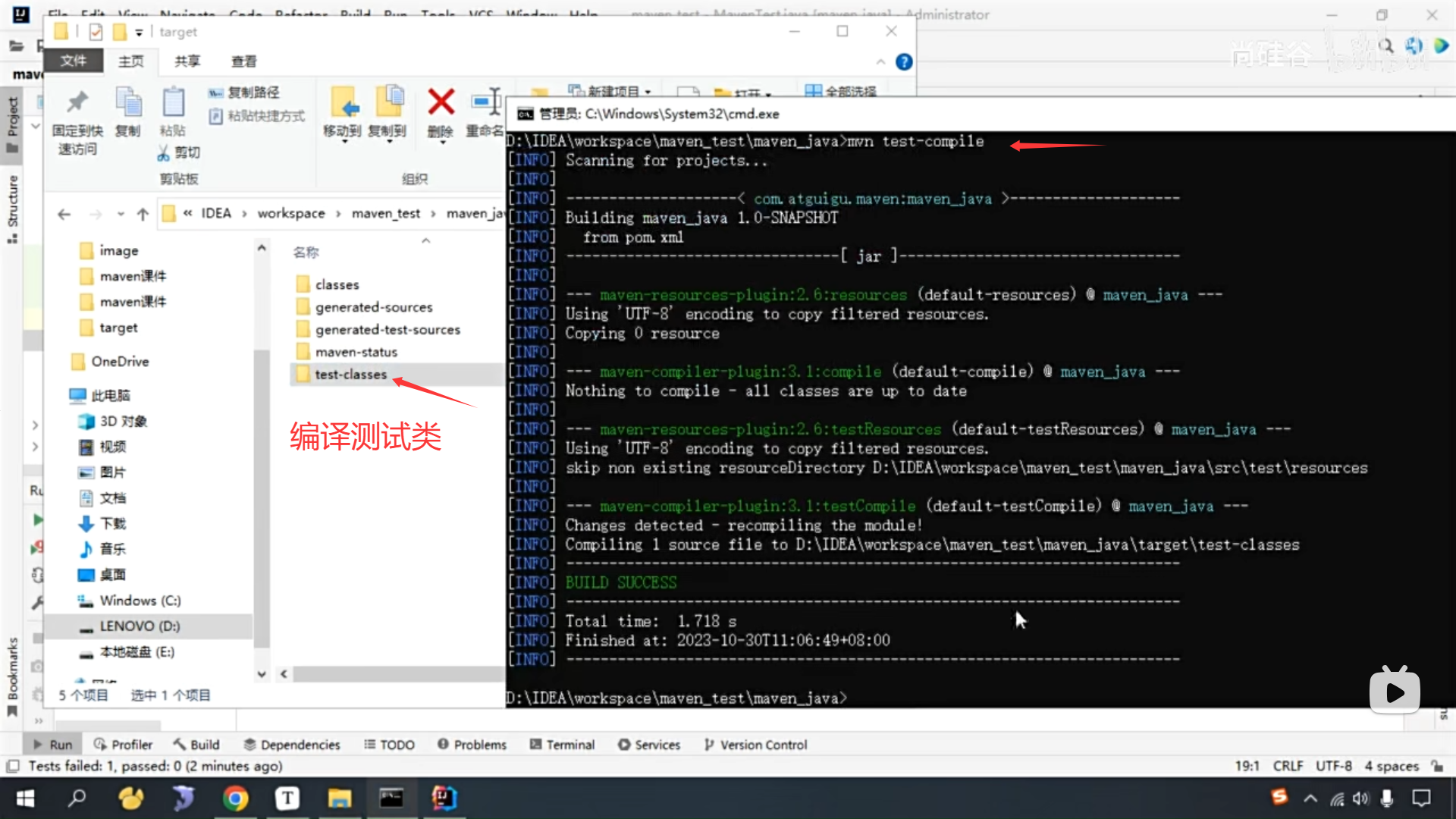Select LENOVO (D:) drive in navigation pane
Viewport: 1456px width, 819px height.
(140, 626)
